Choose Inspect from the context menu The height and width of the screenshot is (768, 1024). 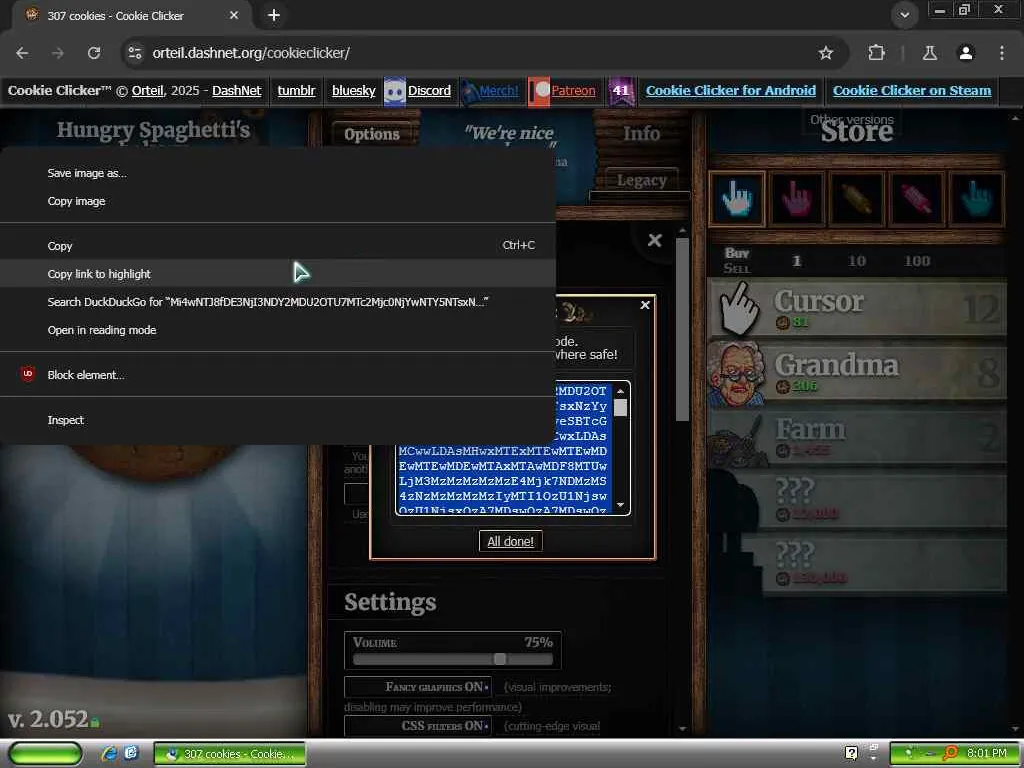click(278, 420)
